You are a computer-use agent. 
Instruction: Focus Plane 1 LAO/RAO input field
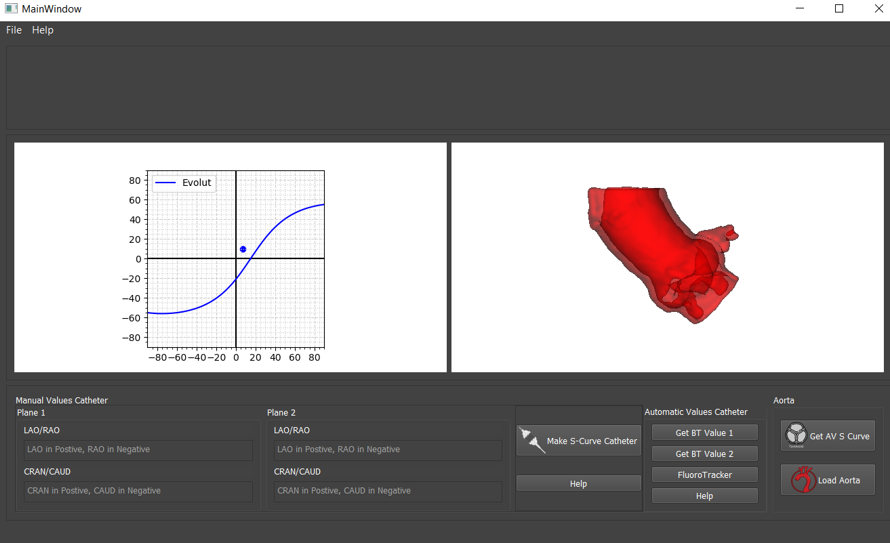(x=138, y=449)
